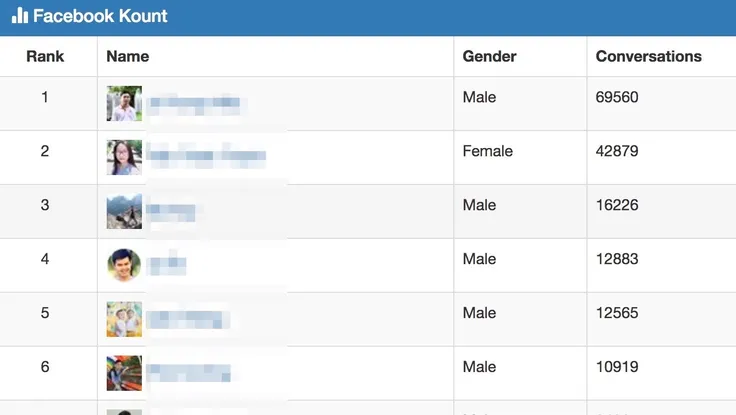This screenshot has height=415, width=736.
Task: Click the 69560 conversations count
Action: tap(617, 97)
